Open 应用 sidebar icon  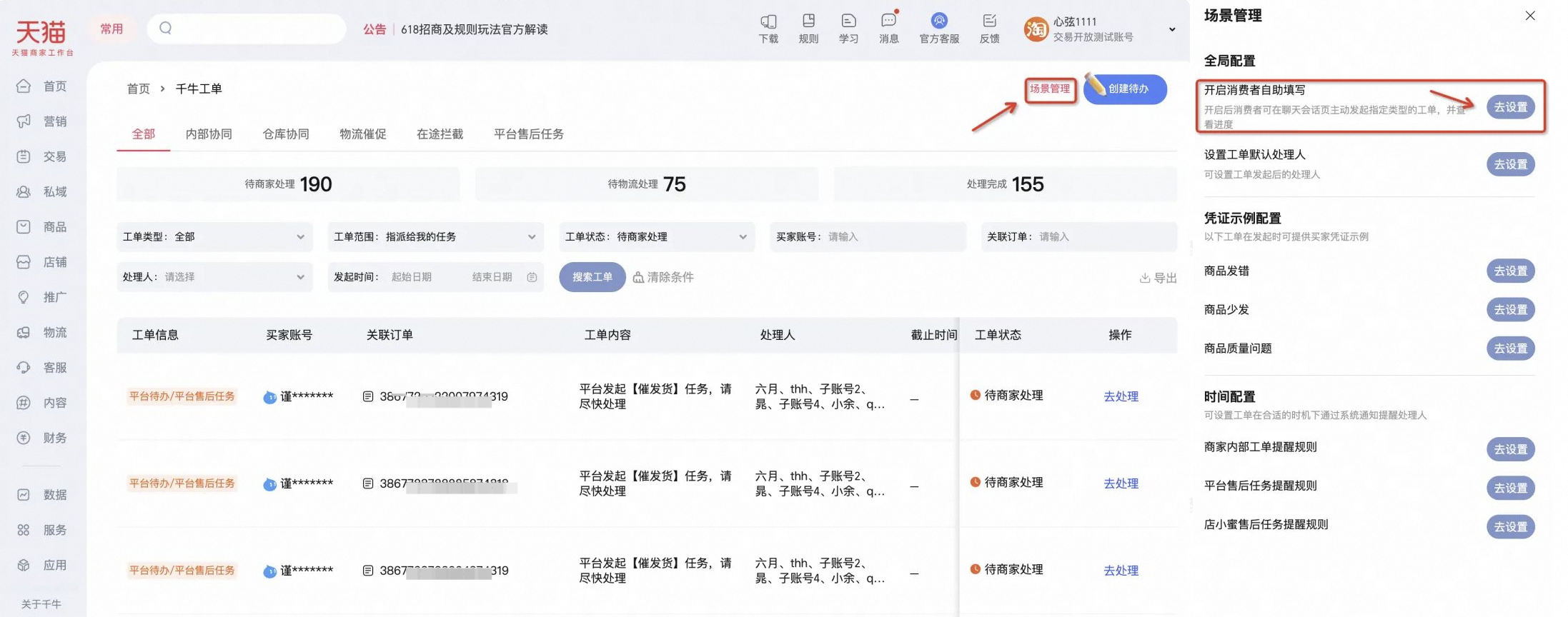[x=24, y=565]
